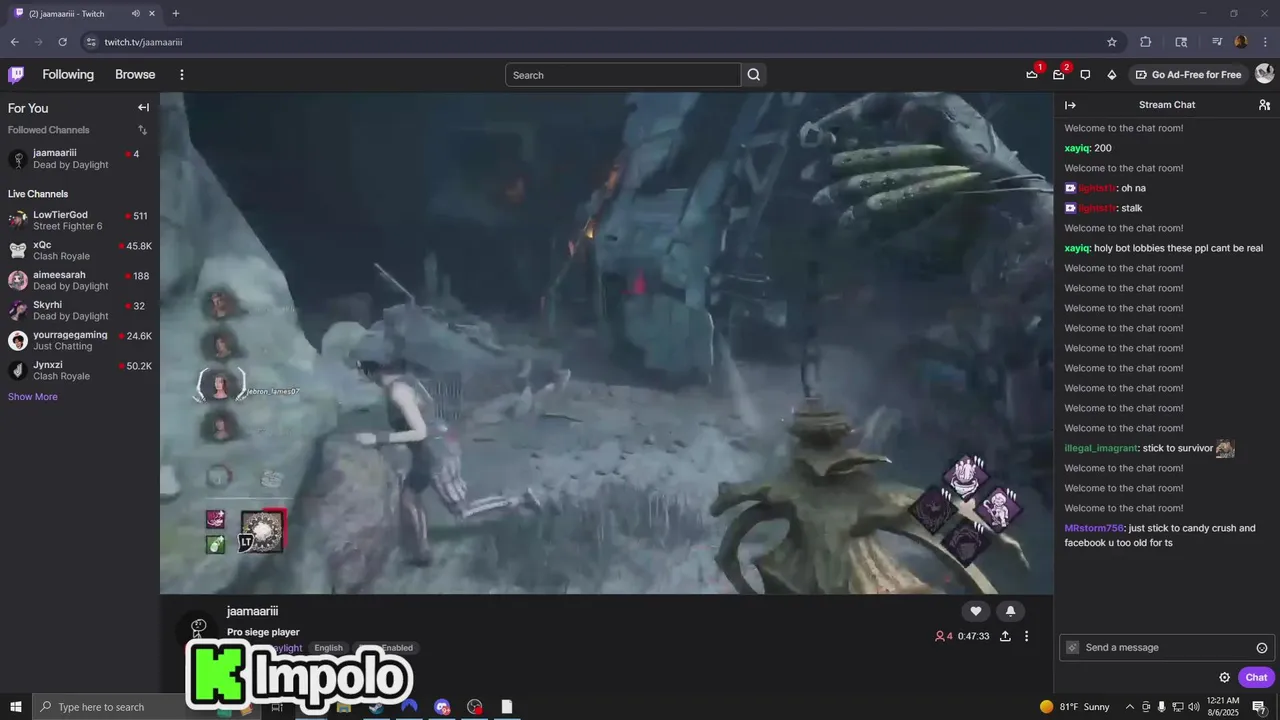Click the purple Chat send button
This screenshot has height=720, width=1280.
[x=1256, y=677]
